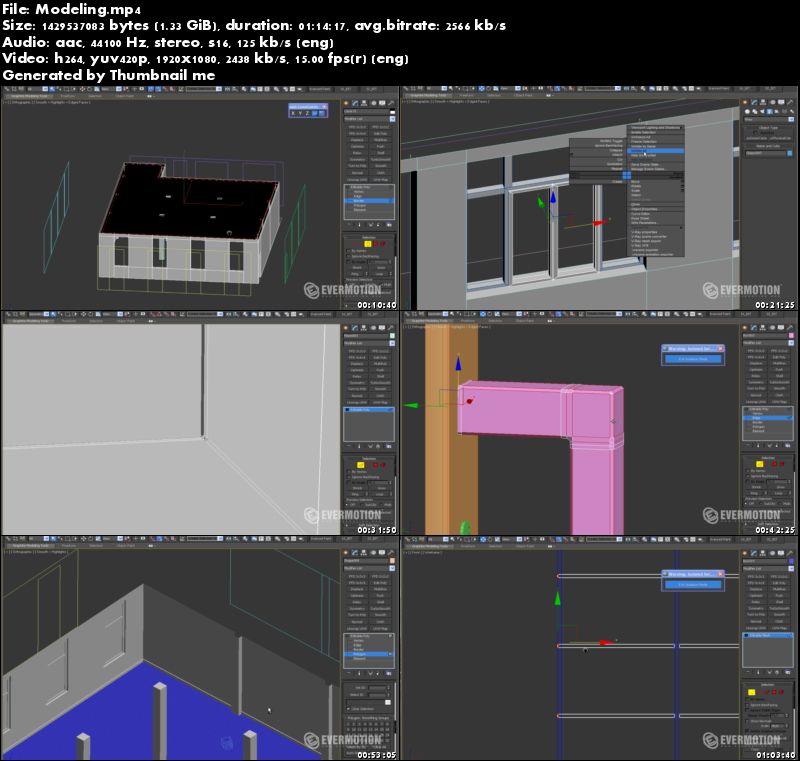Screen dimensions: 800x761
Task: Enable Ignore Backfacing in 00:10:40 thumbnail
Action: click(x=348, y=256)
